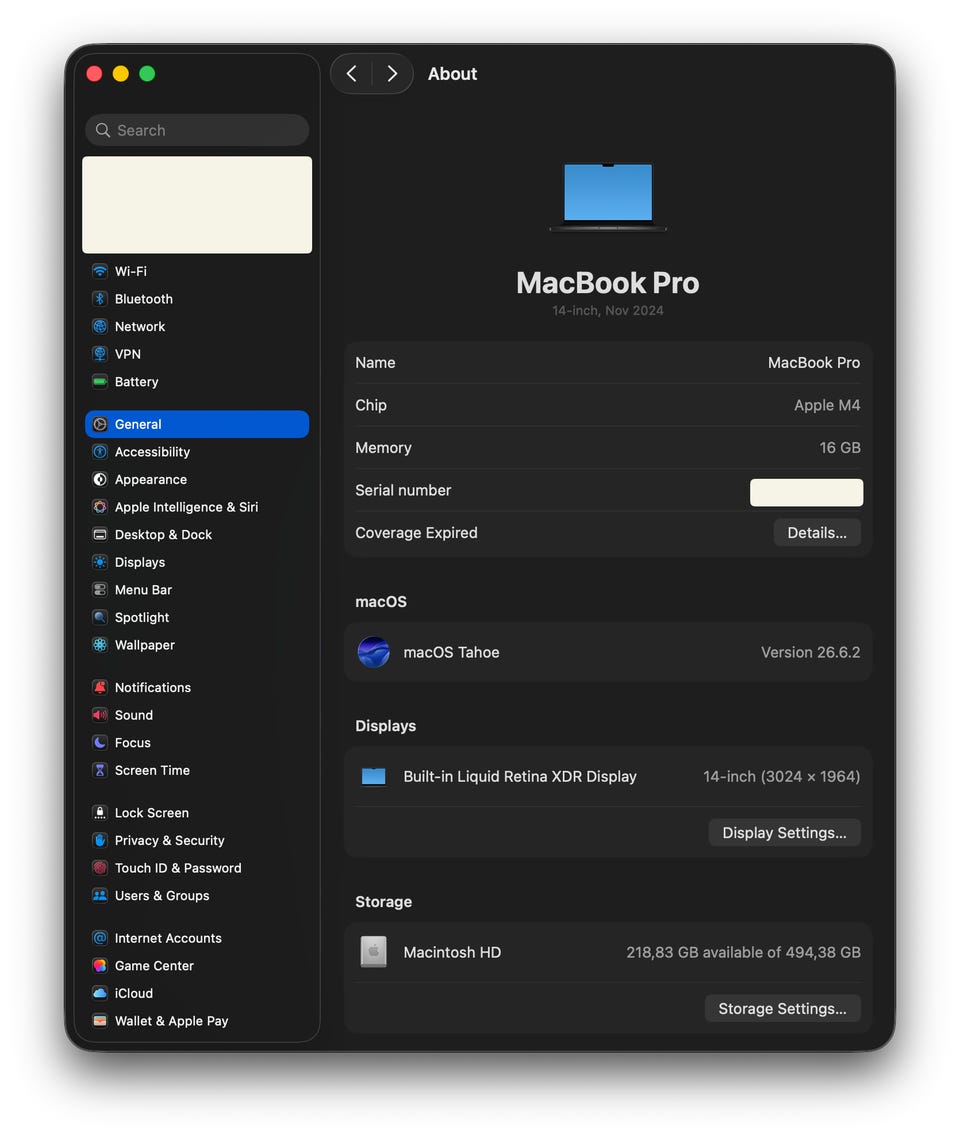Click the Users & Groups icon
The image size is (960, 1137).
100,896
